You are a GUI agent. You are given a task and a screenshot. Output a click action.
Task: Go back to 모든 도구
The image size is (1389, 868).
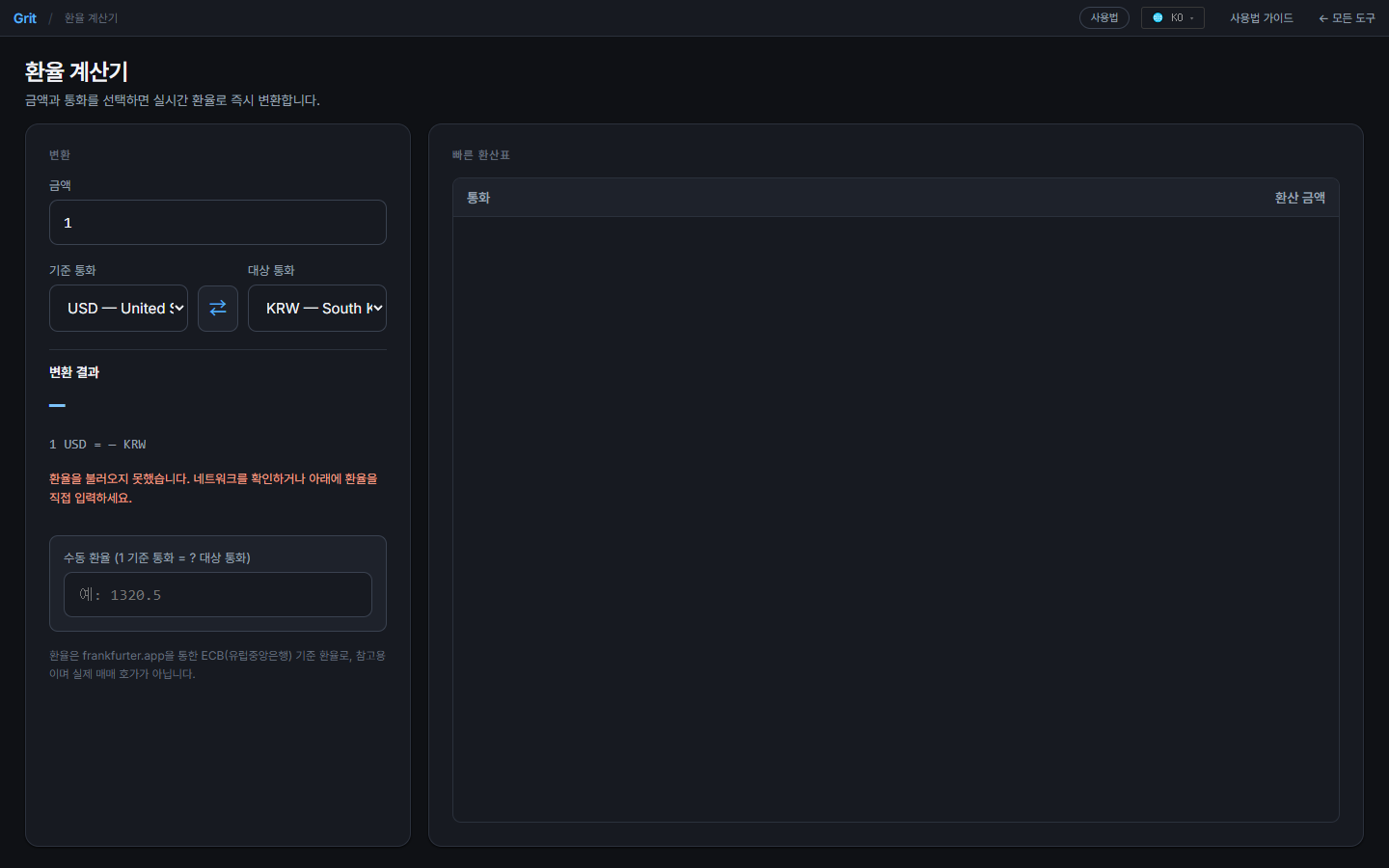[x=1347, y=18]
